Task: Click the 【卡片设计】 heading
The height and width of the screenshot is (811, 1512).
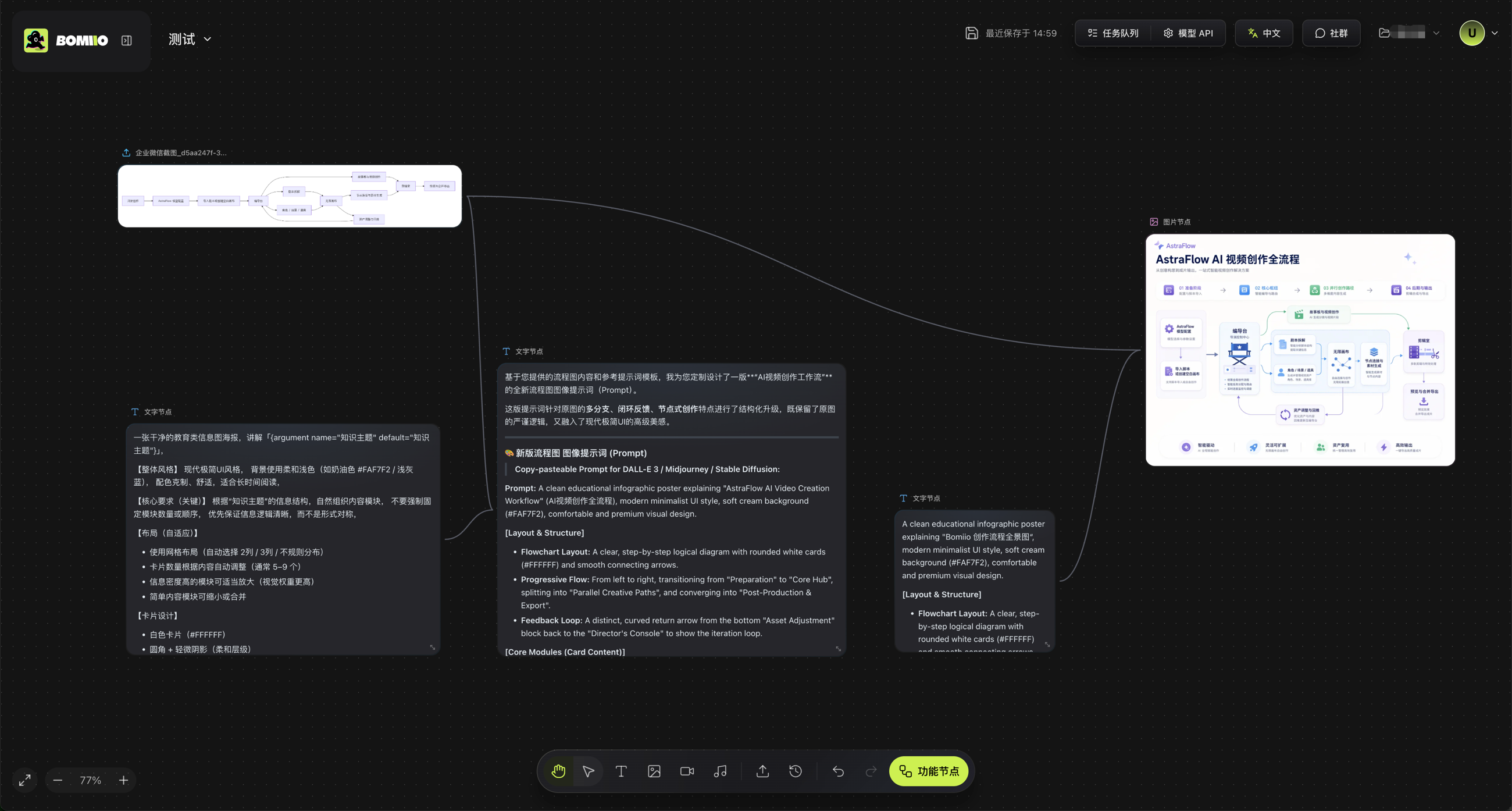Action: pyautogui.click(x=158, y=616)
